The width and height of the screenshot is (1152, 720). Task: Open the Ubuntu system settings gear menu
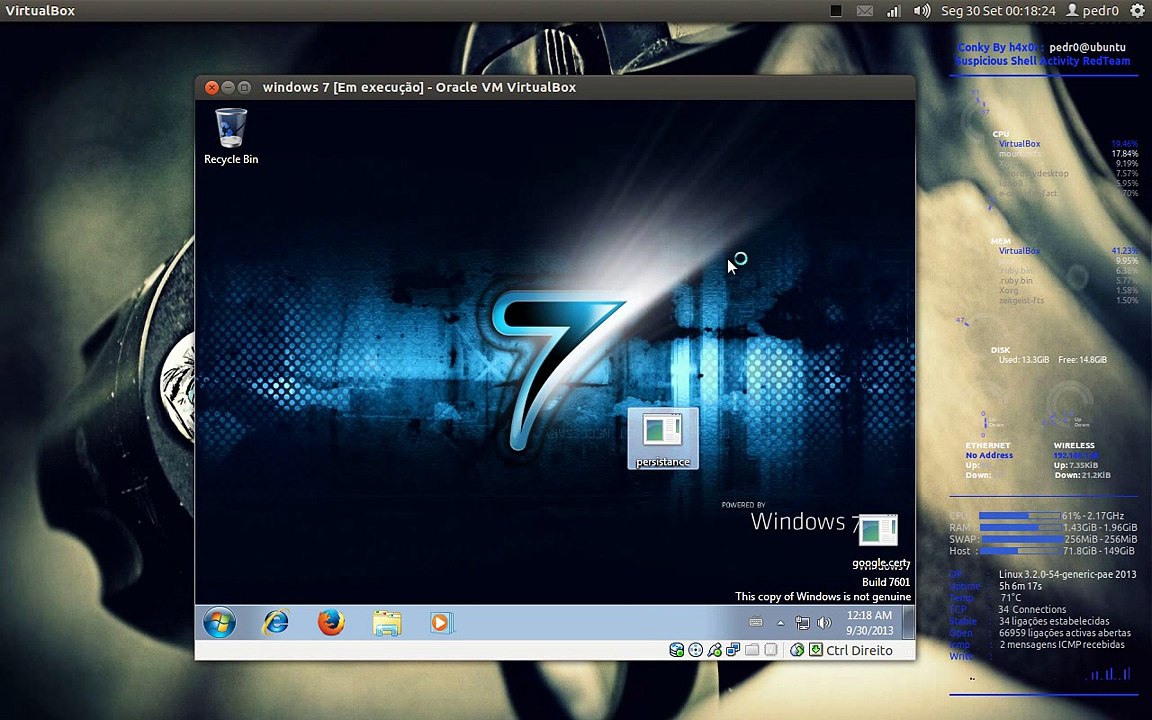[x=1137, y=10]
